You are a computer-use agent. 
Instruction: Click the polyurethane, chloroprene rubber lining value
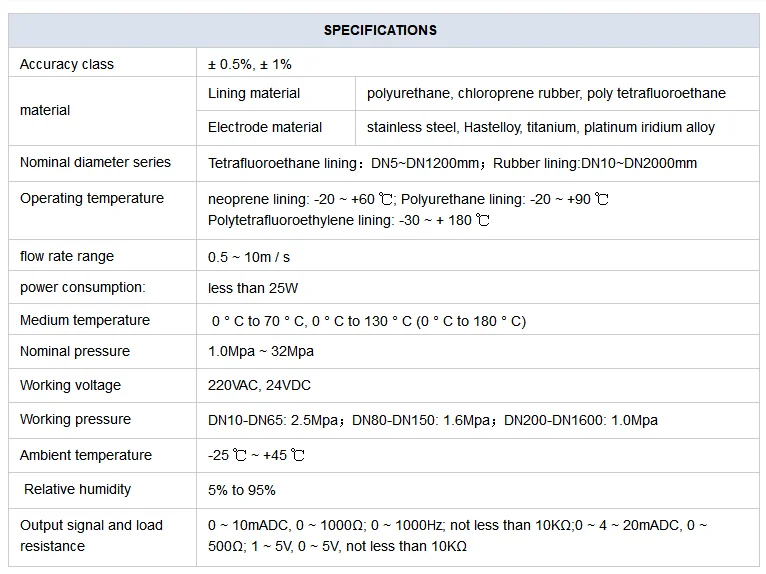pyautogui.click(x=546, y=93)
